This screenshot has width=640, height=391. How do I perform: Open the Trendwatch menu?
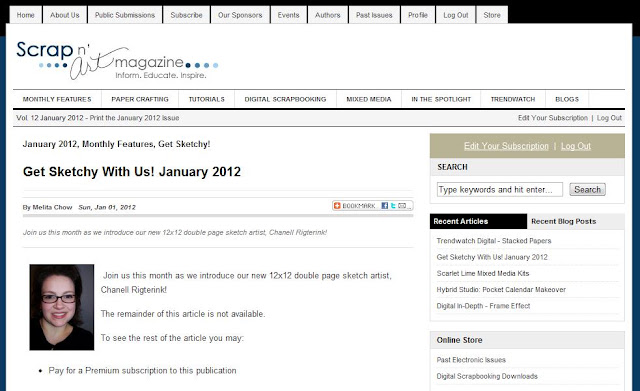tap(513, 99)
